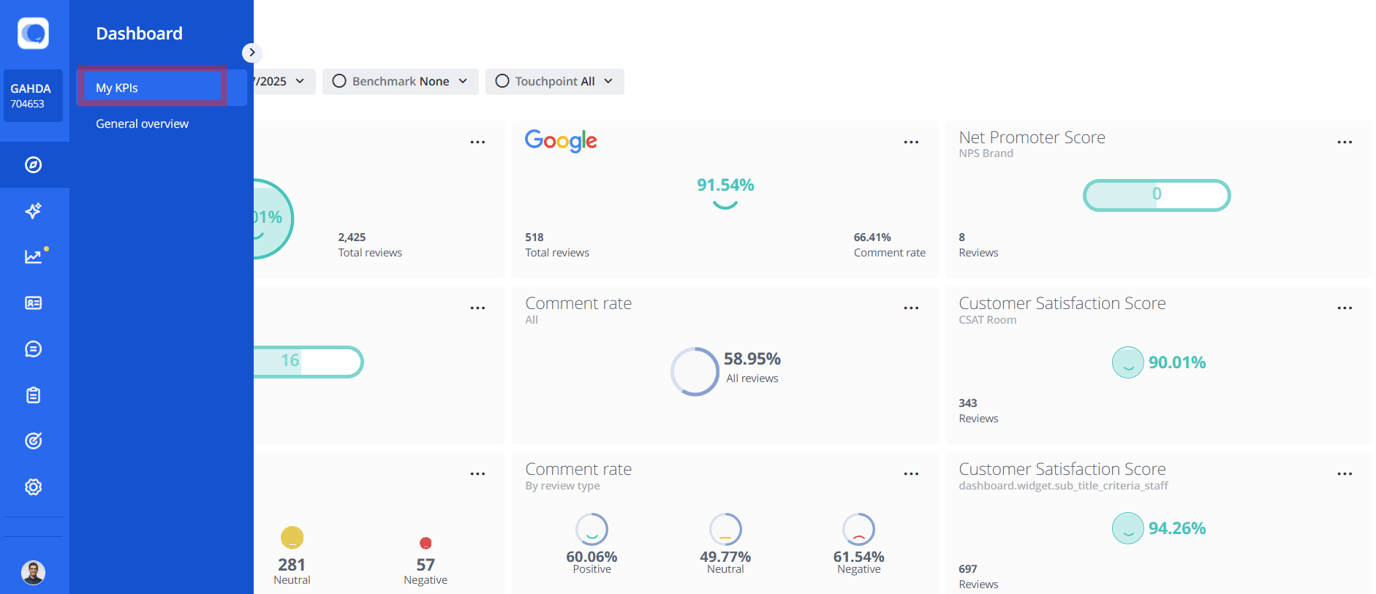Open the statistics chart icon with notification dot
Screen dimensions: 1376x594
(33, 256)
